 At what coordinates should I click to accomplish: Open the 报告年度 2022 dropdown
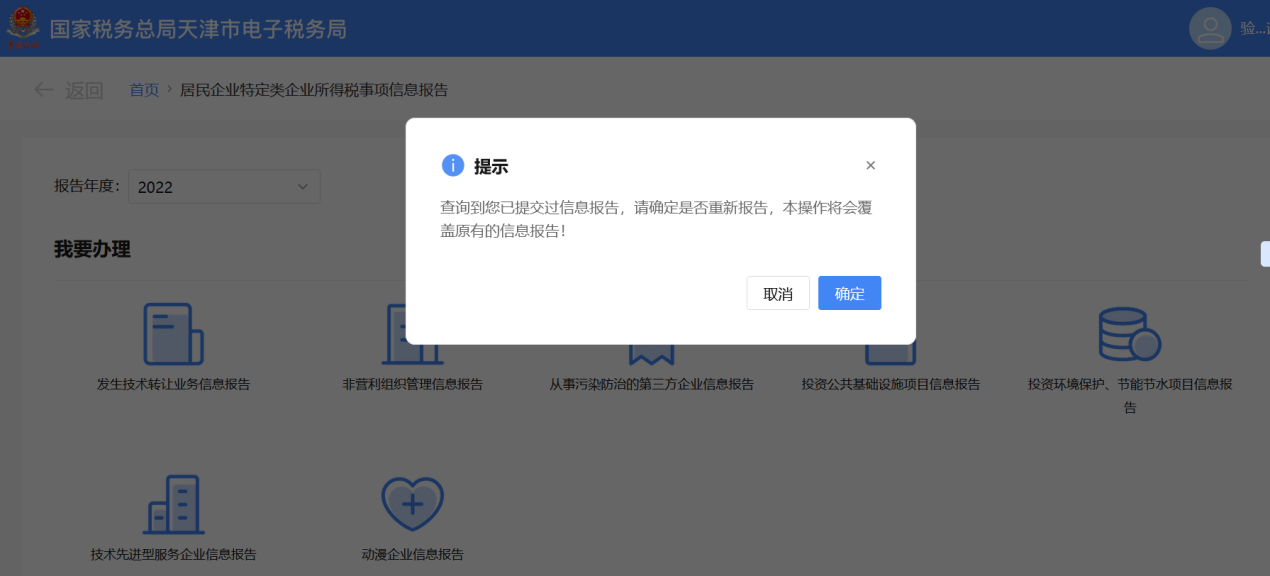[224, 186]
